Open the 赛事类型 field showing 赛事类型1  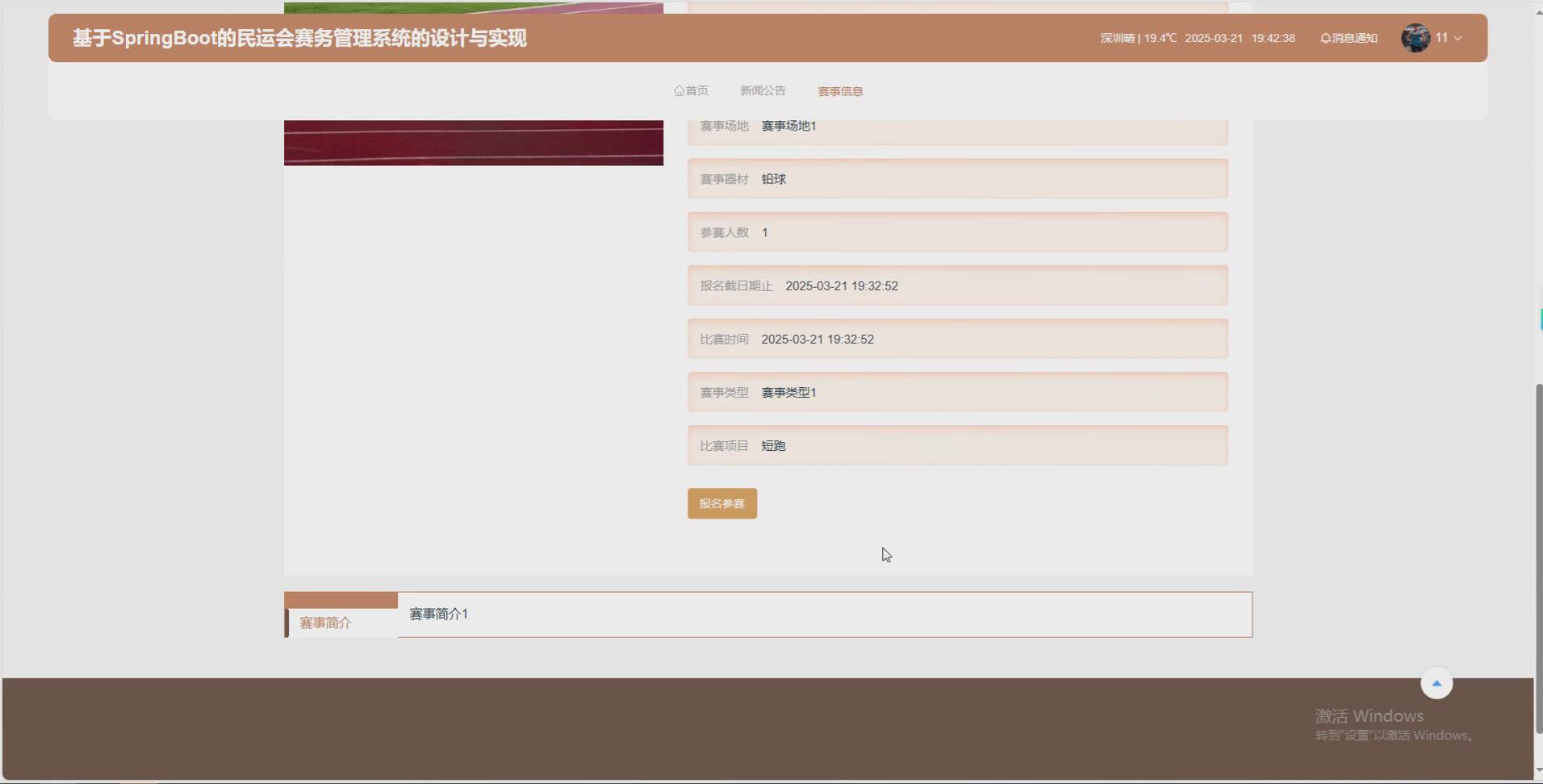click(956, 392)
